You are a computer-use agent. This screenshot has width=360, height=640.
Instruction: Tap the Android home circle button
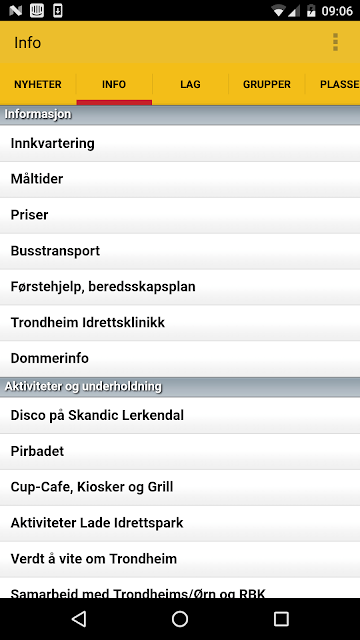180,619
